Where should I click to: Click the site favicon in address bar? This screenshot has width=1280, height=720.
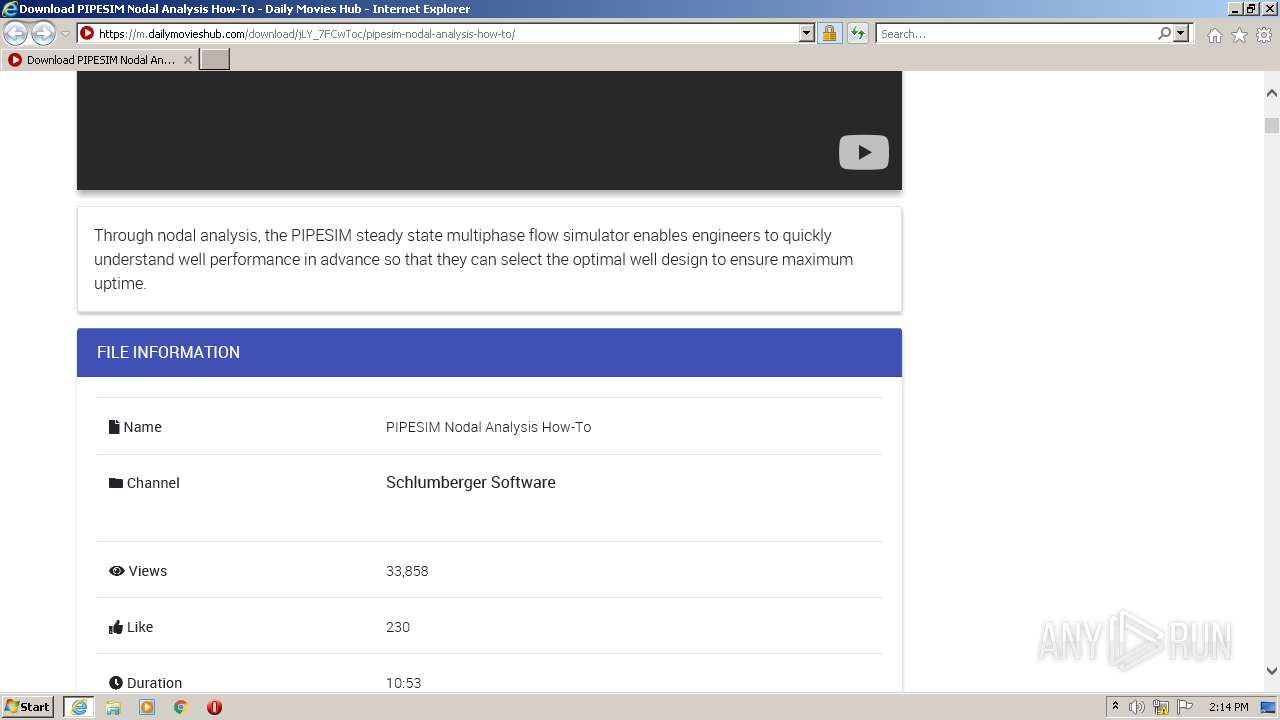pyautogui.click(x=87, y=33)
